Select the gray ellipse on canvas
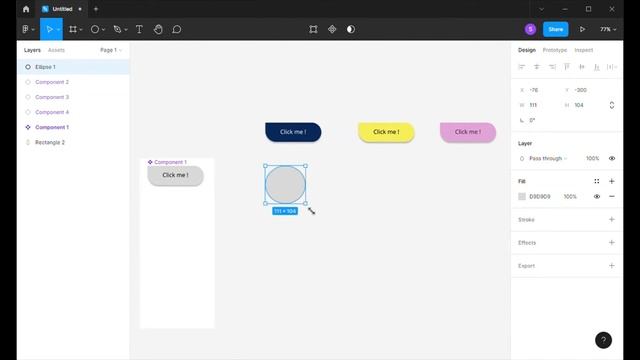640x360 pixels. (285, 184)
